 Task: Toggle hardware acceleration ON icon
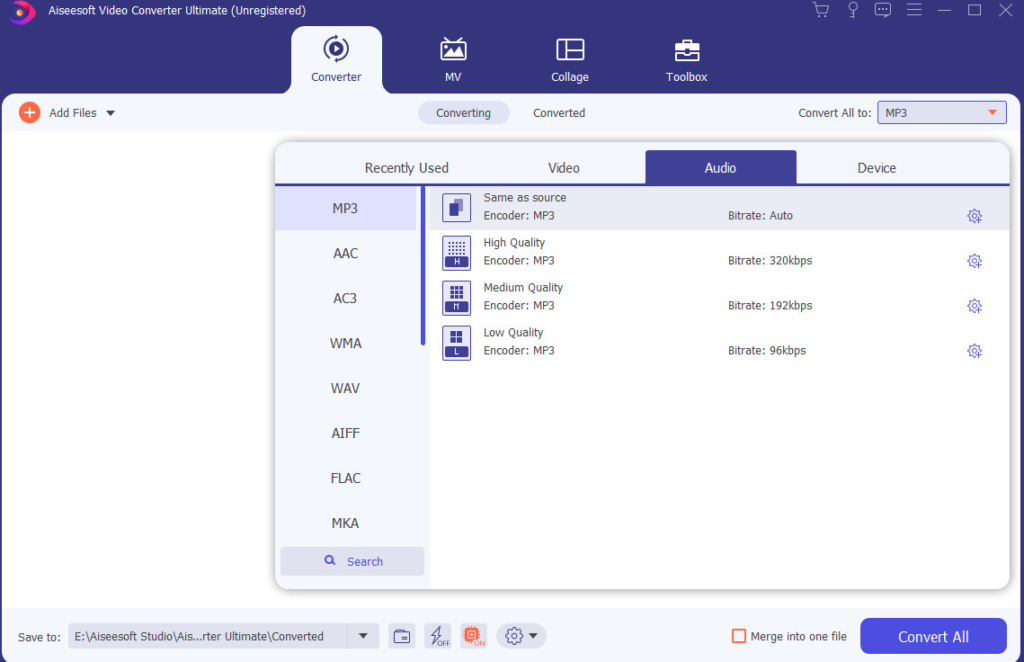[x=473, y=636]
